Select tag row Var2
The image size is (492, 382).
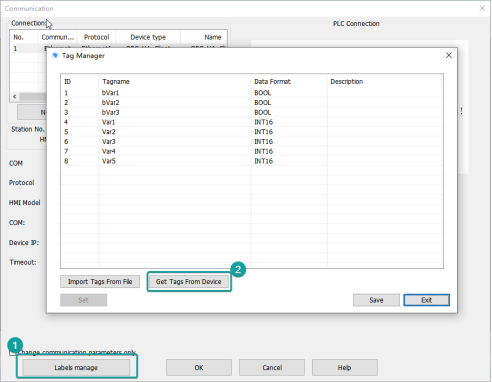click(252, 132)
